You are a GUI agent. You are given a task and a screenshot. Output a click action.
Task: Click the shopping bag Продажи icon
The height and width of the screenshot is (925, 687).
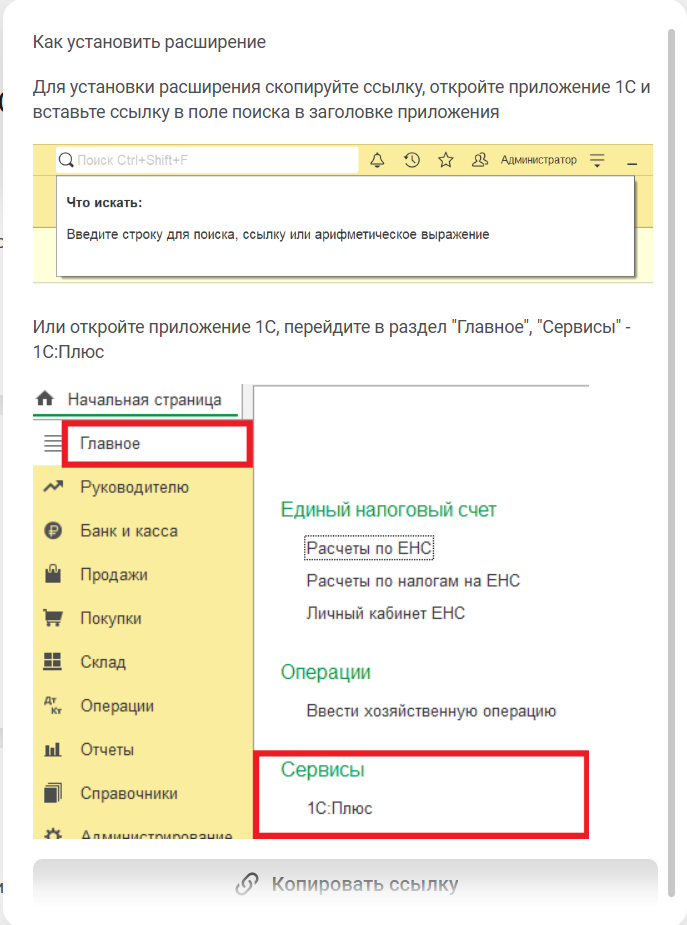(x=53, y=574)
